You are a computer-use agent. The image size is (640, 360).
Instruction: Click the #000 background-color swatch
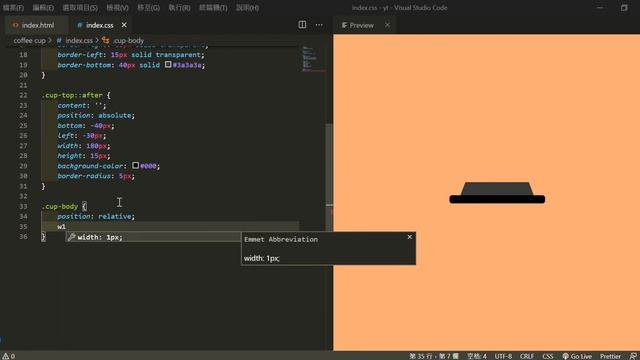[136, 165]
